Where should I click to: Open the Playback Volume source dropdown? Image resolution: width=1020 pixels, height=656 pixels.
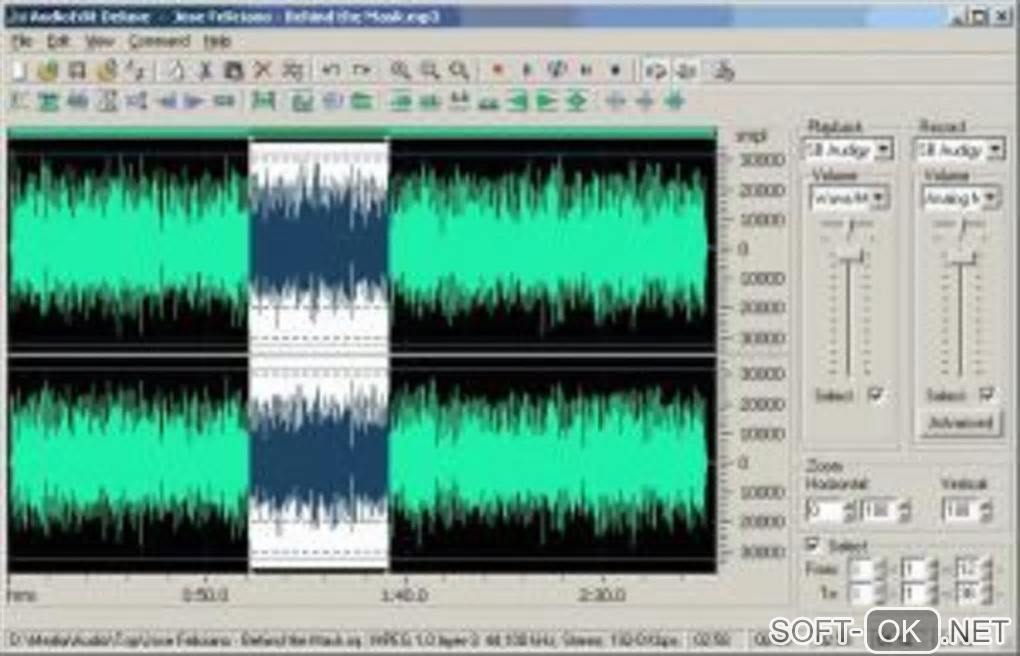coord(848,197)
